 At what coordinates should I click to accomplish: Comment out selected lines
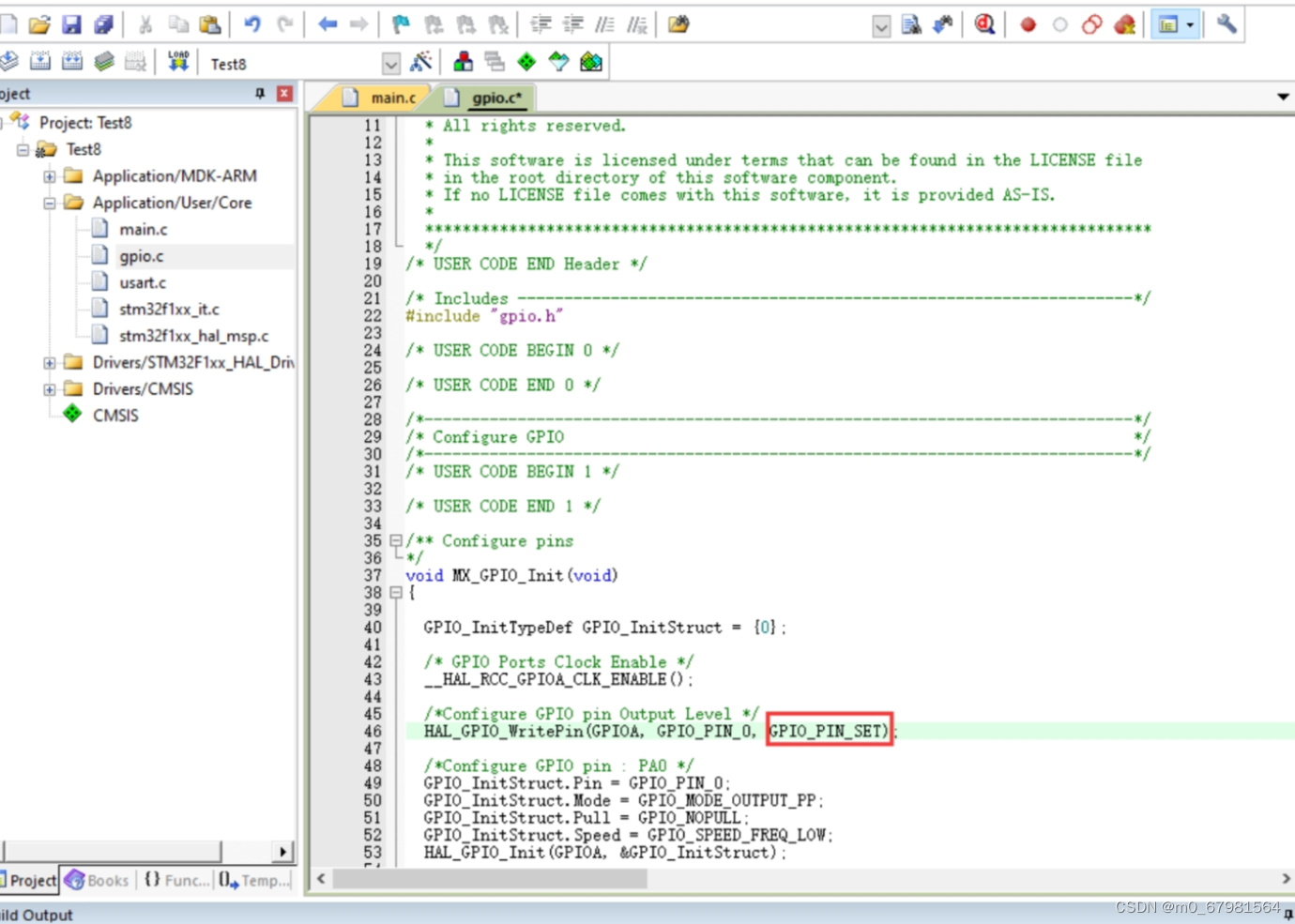point(605,24)
